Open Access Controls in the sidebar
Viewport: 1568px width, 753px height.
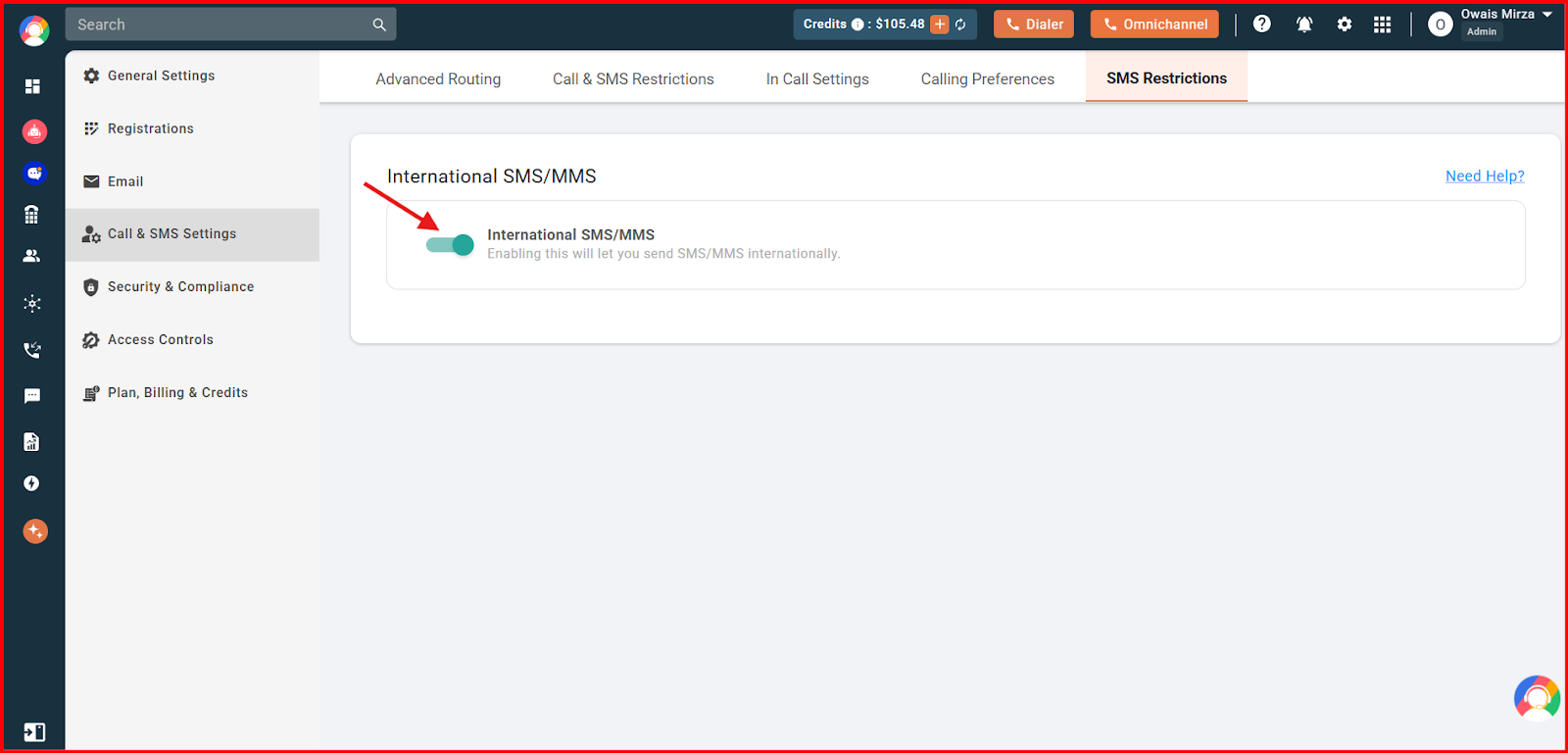(x=192, y=340)
